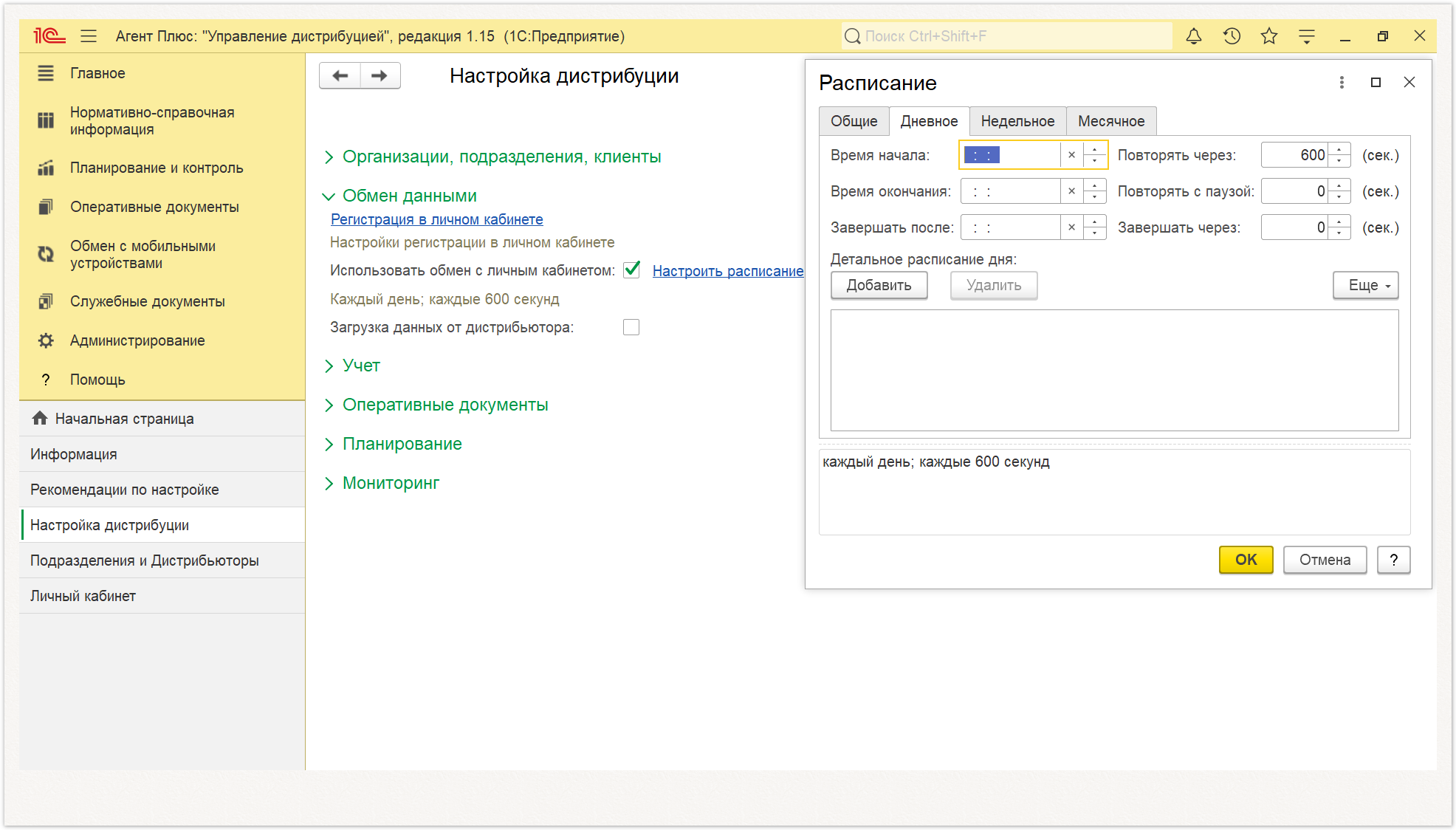Image resolution: width=1456 pixels, height=830 pixels.
Task: Click the Отмена button
Action: [1325, 560]
